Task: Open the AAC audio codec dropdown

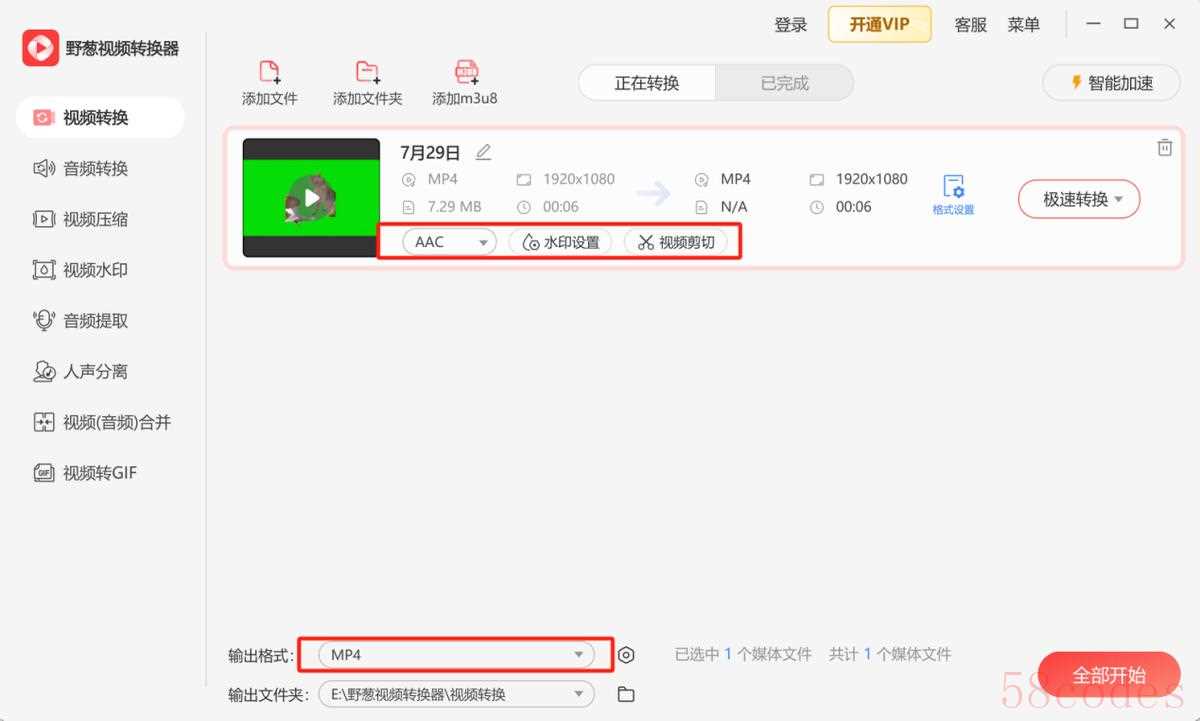Action: pos(449,242)
